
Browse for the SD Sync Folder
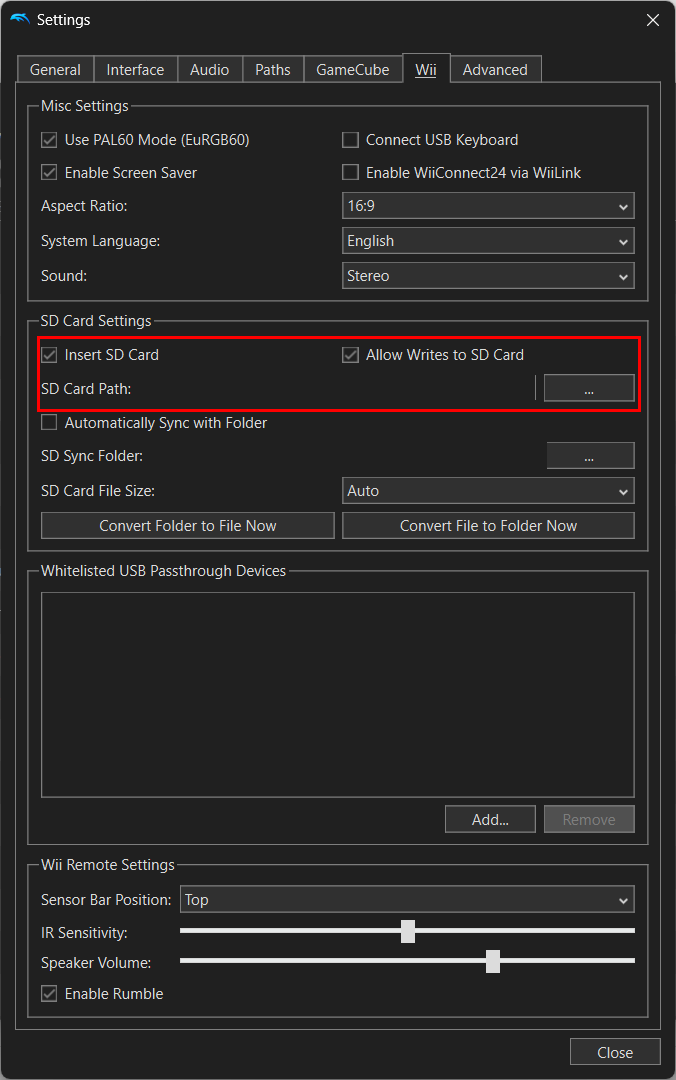tap(591, 456)
